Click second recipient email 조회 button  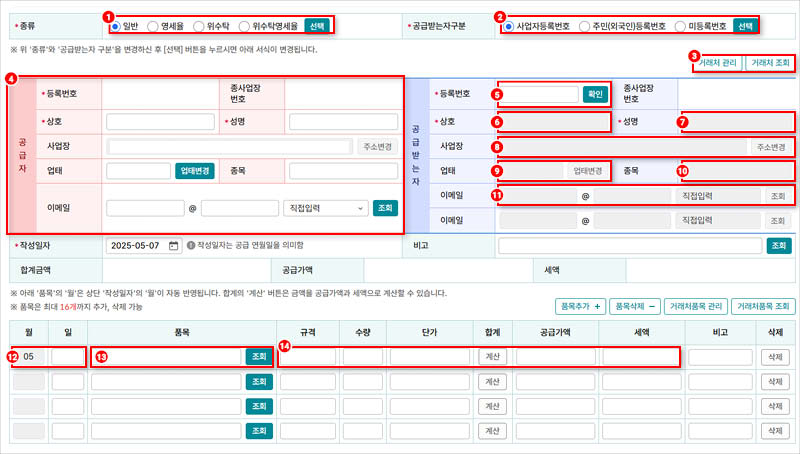(x=778, y=220)
